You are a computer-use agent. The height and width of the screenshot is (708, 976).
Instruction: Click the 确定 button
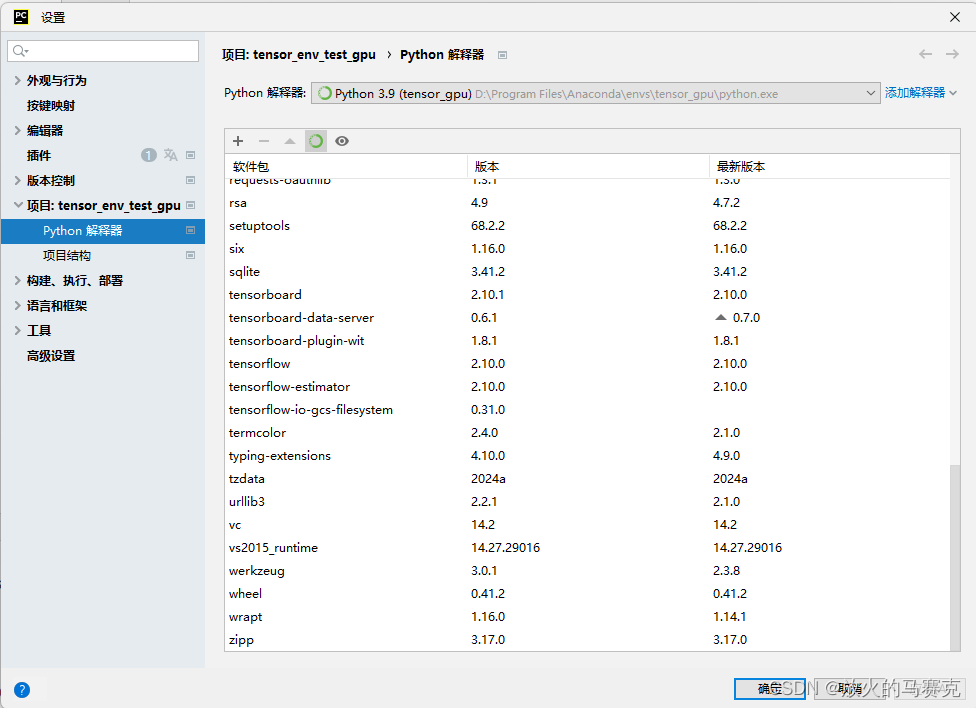pos(770,689)
